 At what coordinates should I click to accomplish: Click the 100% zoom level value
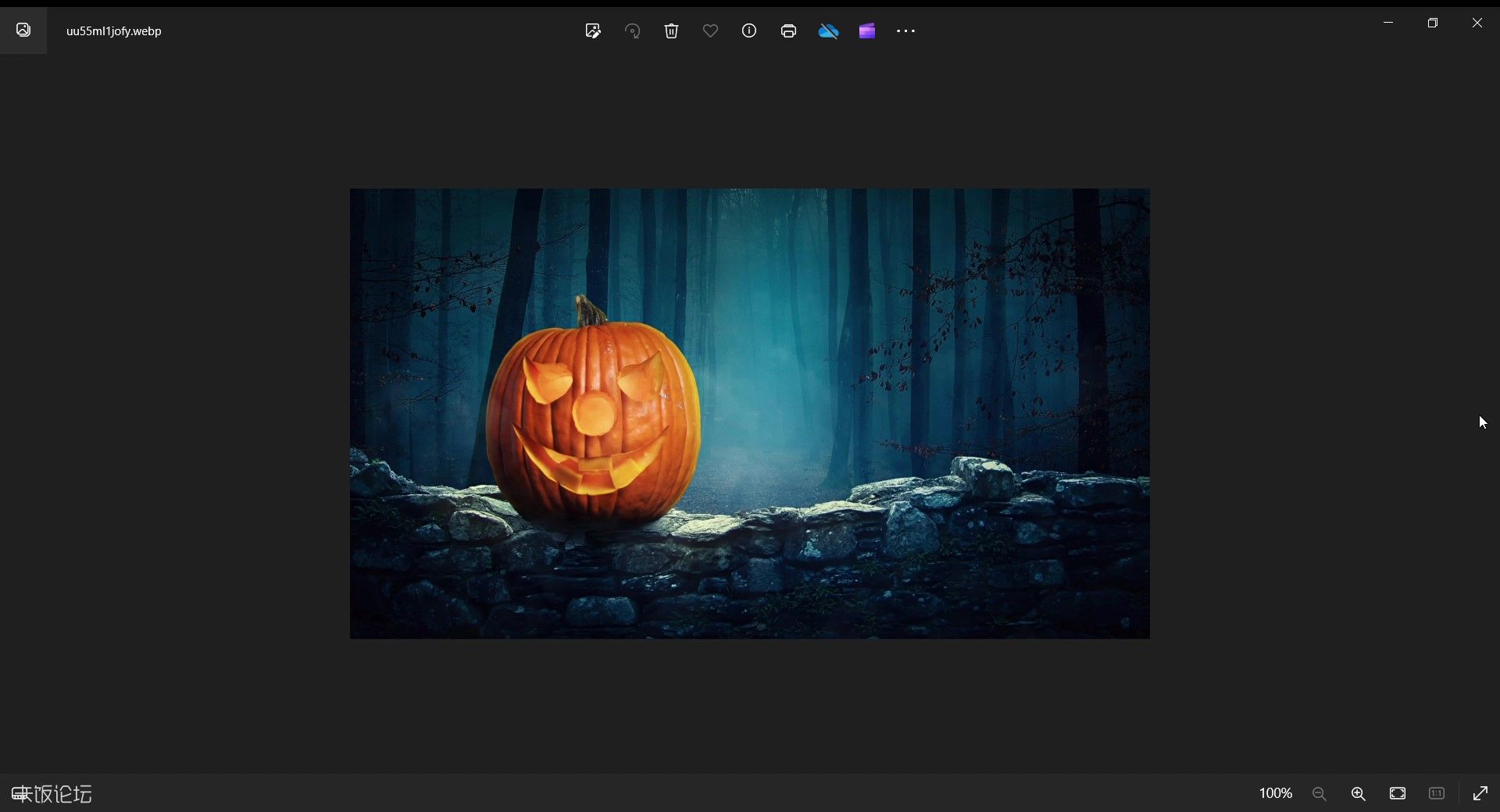pyautogui.click(x=1276, y=793)
